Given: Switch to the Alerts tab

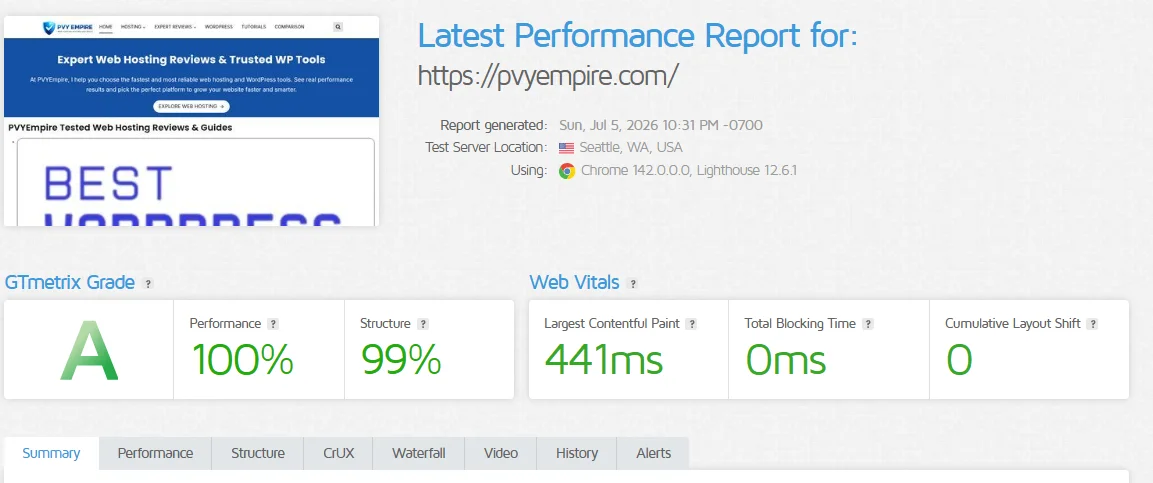Looking at the screenshot, I should (x=654, y=454).
